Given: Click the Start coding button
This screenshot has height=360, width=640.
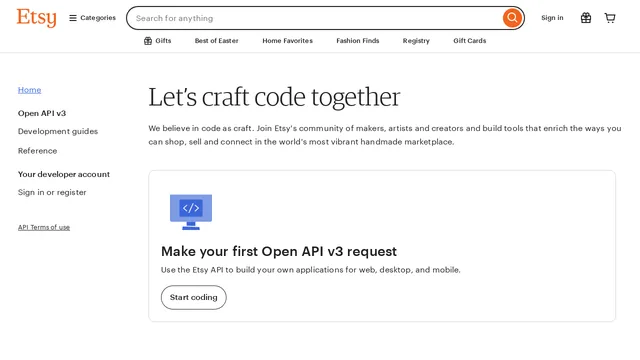Looking at the screenshot, I should click(193, 297).
